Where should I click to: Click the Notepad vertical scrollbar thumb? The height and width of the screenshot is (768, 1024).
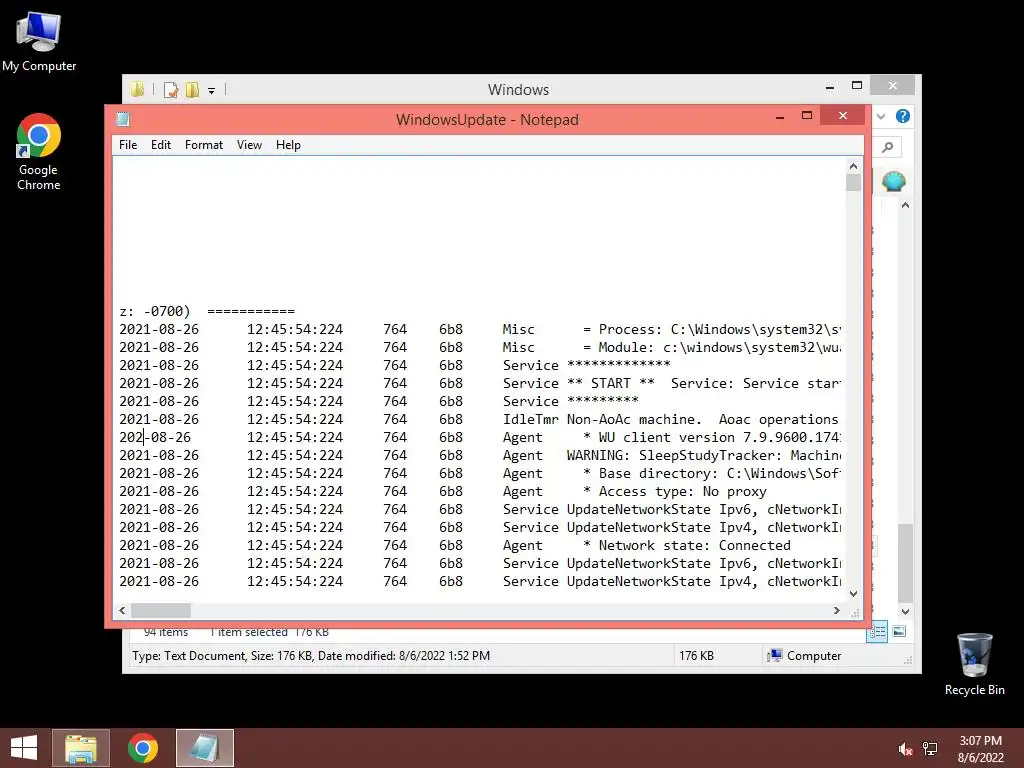pyautogui.click(x=853, y=183)
